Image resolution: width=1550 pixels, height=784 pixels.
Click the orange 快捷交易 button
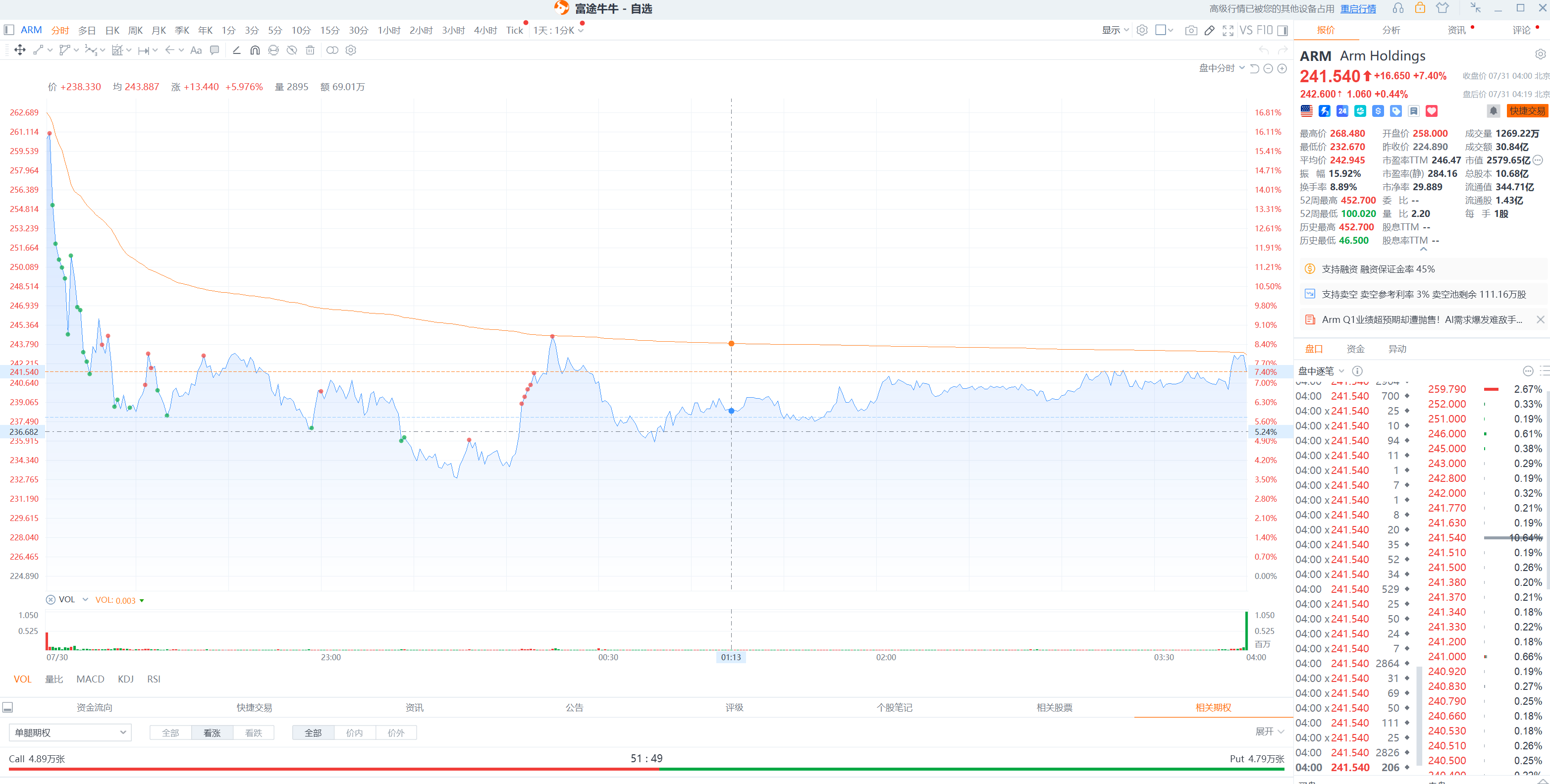[1527, 111]
